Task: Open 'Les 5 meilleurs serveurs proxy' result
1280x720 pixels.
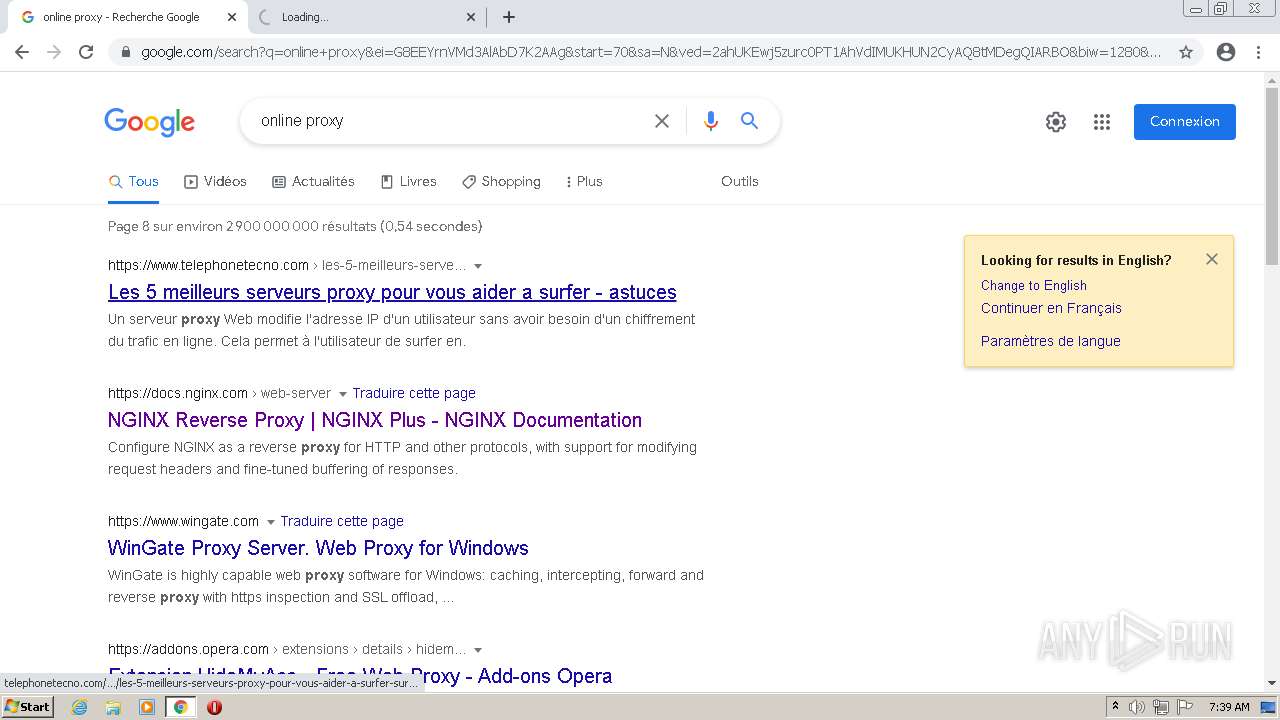Action: (x=392, y=292)
